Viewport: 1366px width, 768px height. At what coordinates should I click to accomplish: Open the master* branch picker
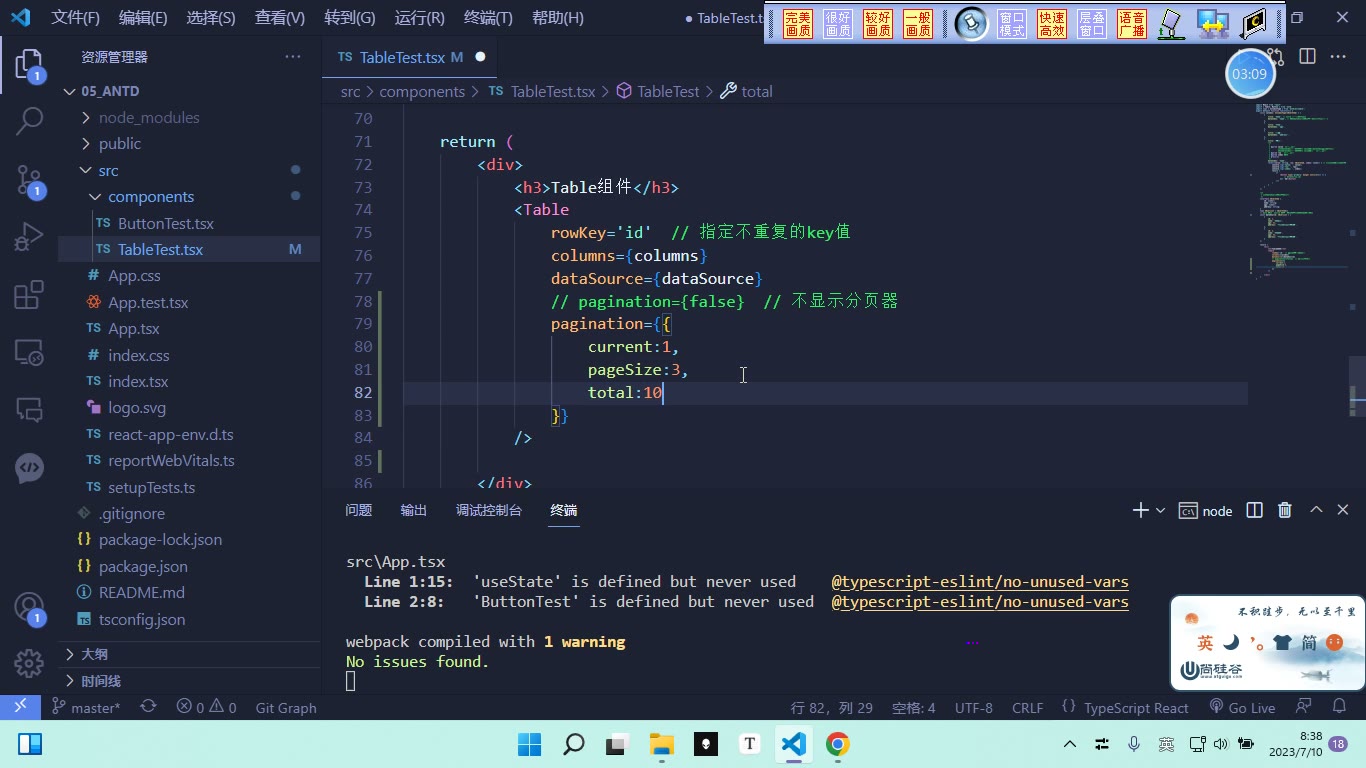(x=86, y=707)
